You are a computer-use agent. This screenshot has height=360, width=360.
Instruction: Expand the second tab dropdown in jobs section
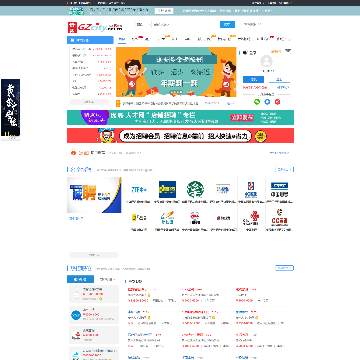[x=107, y=279]
